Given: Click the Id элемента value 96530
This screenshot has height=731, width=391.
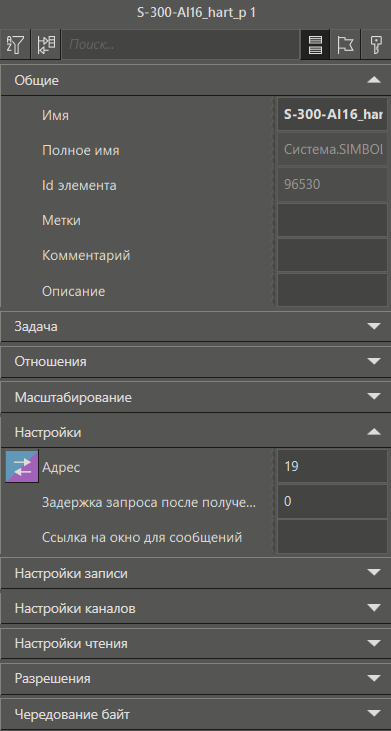Looking at the screenshot, I should click(x=332, y=185).
